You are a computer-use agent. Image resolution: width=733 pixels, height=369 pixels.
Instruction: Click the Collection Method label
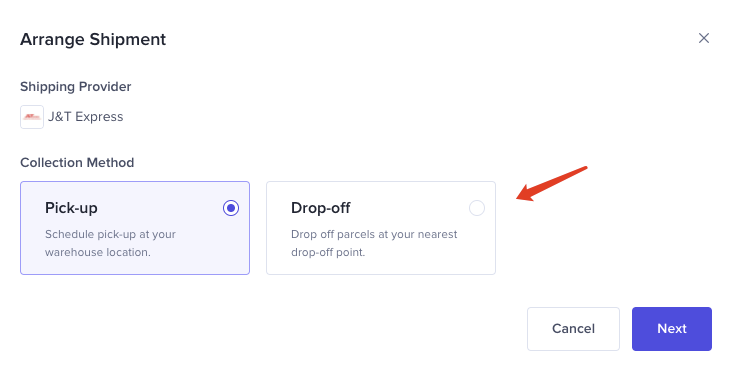77,162
